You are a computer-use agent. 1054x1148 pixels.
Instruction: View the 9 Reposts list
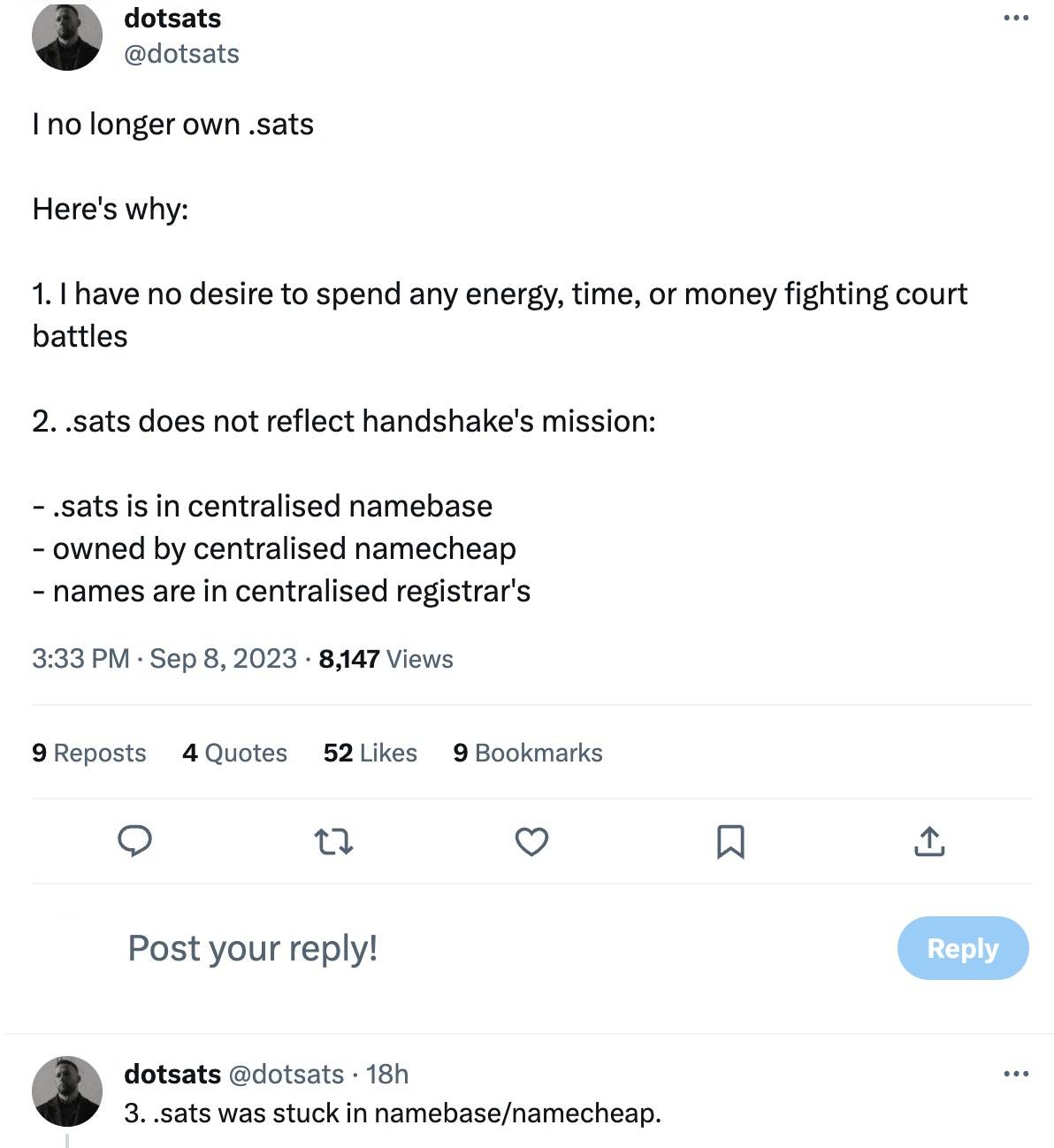[x=88, y=753]
